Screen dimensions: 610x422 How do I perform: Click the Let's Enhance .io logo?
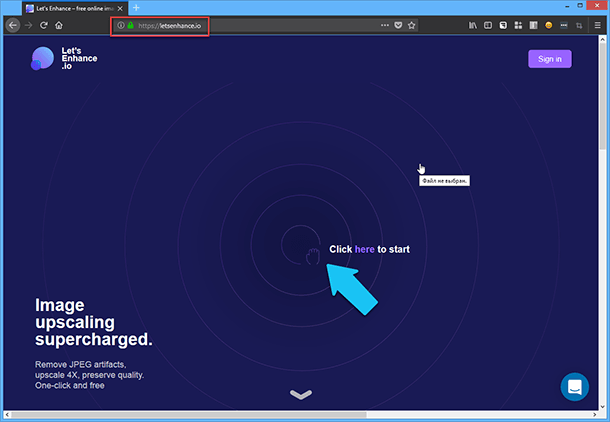point(64,58)
